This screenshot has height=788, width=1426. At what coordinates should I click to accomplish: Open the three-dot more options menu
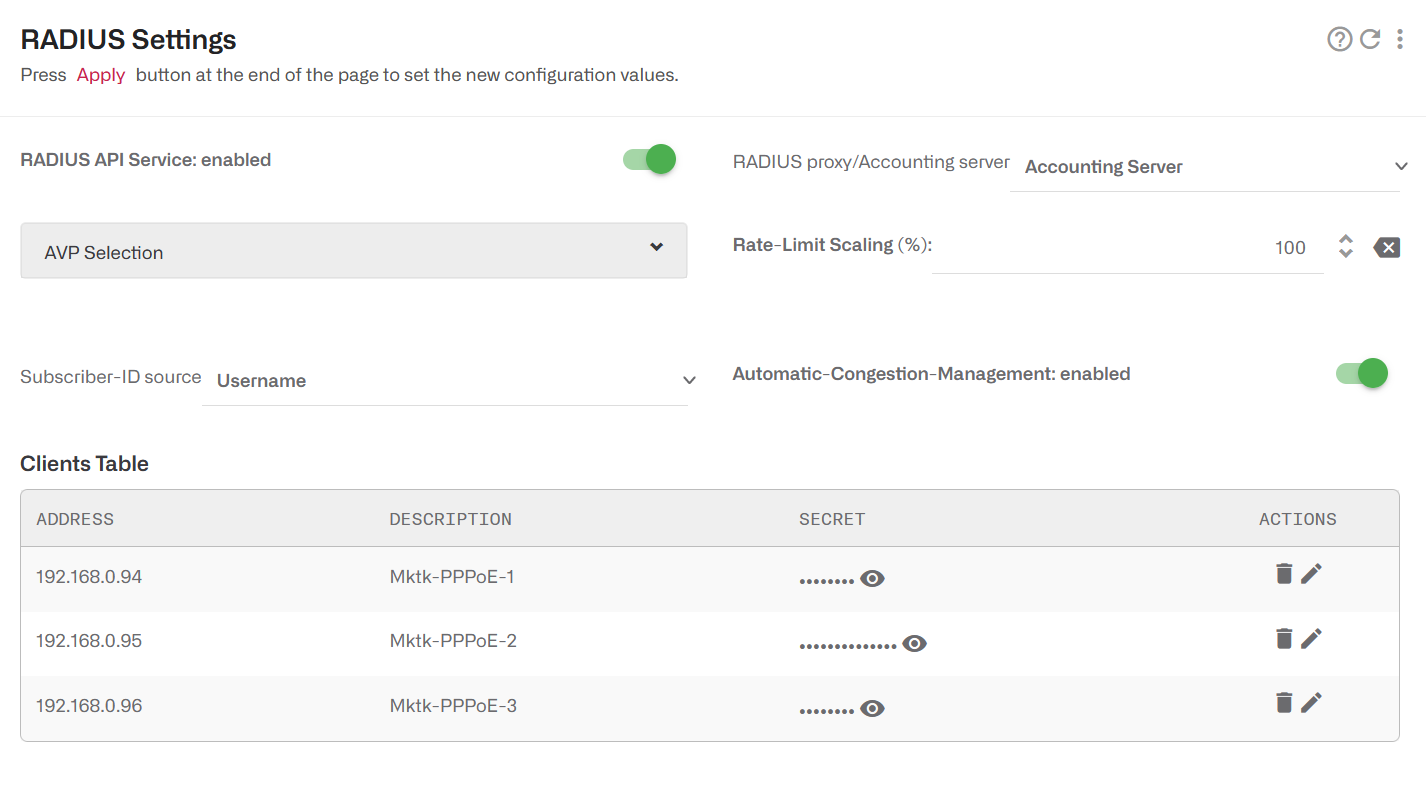[1400, 39]
